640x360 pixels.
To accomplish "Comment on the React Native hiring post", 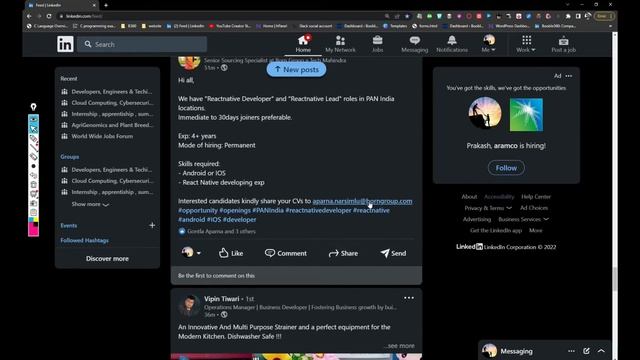I will [x=286, y=253].
